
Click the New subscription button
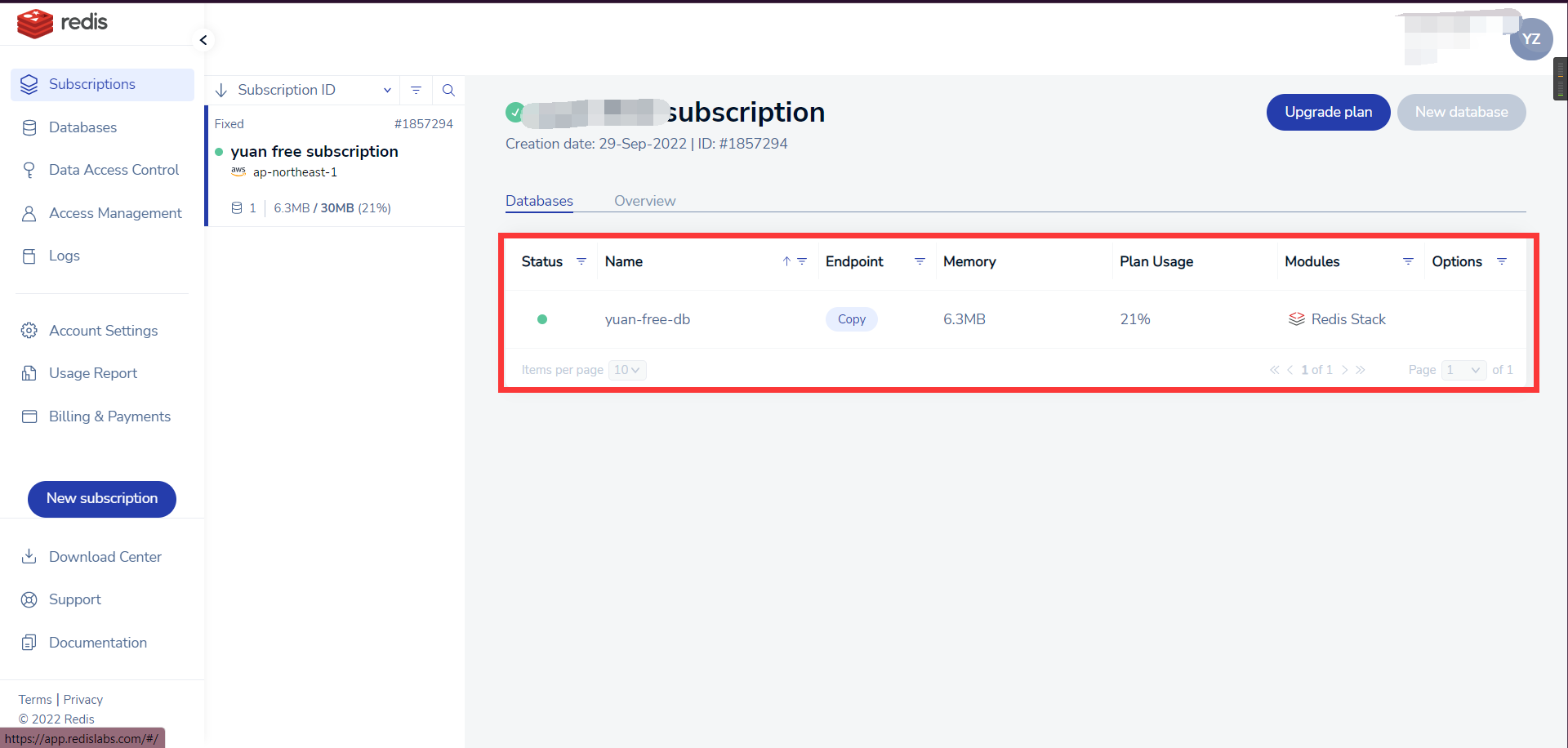(x=102, y=499)
